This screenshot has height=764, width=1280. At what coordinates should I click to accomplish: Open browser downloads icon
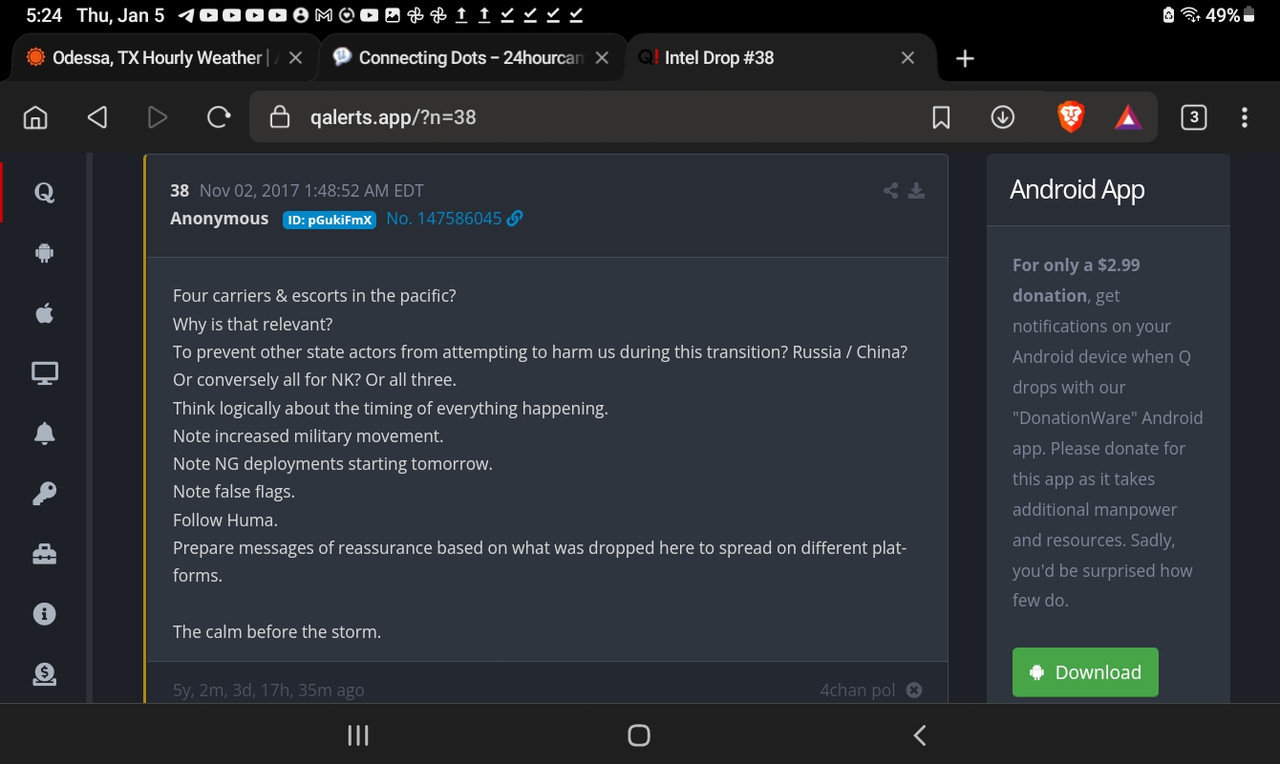pyautogui.click(x=1003, y=118)
